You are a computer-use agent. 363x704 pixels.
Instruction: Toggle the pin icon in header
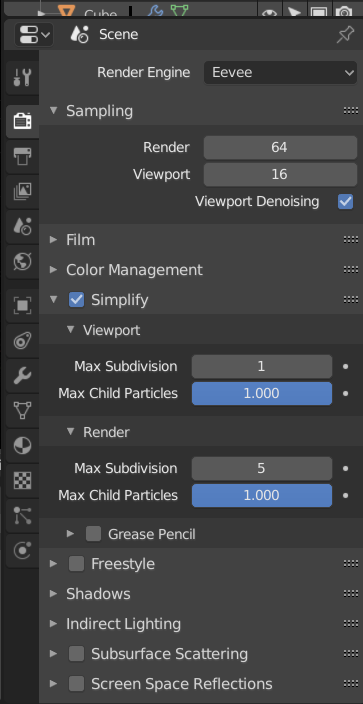click(345, 35)
